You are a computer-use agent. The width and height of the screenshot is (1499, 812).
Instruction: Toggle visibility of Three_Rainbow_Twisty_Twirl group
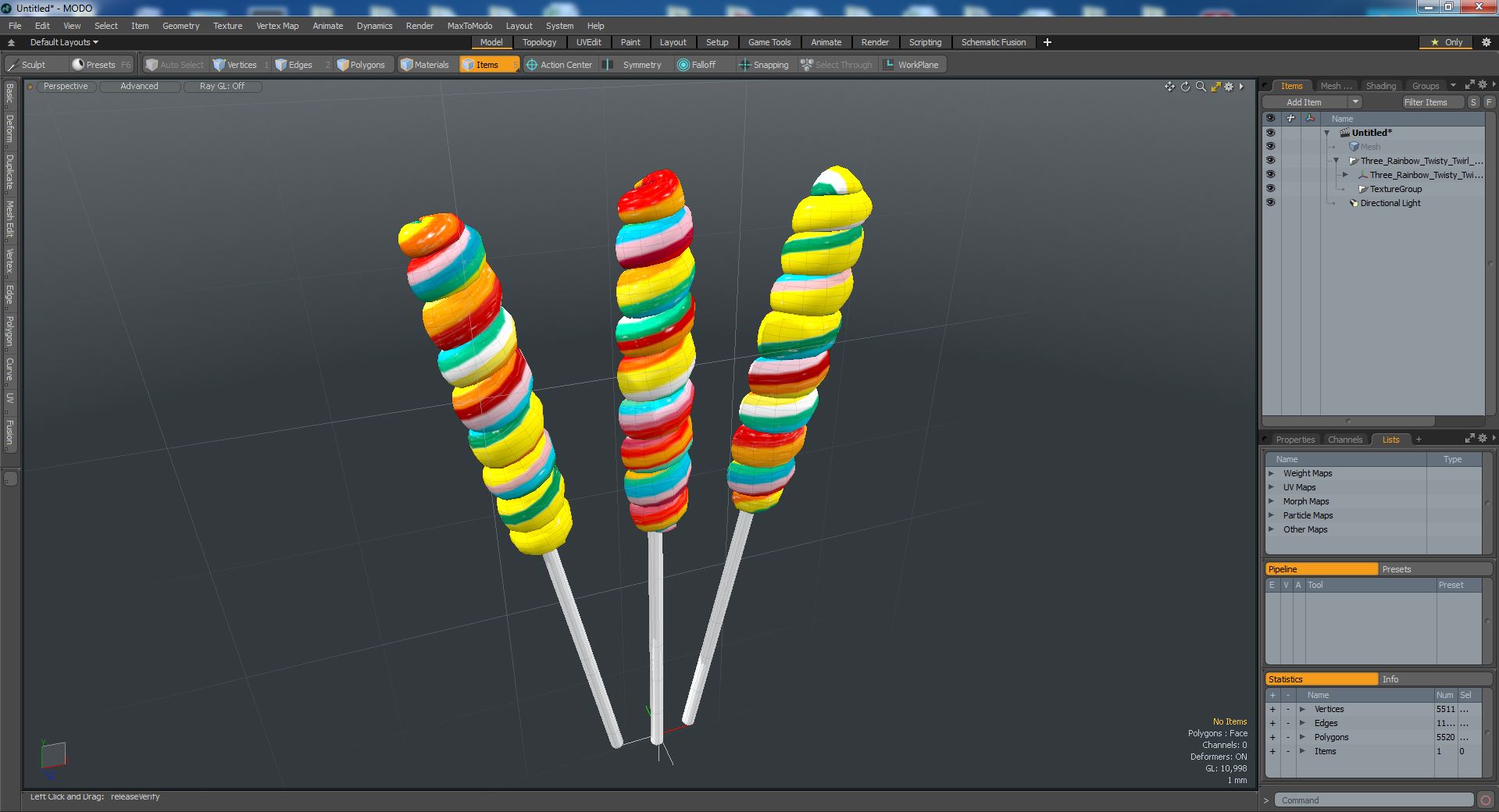coord(1270,161)
